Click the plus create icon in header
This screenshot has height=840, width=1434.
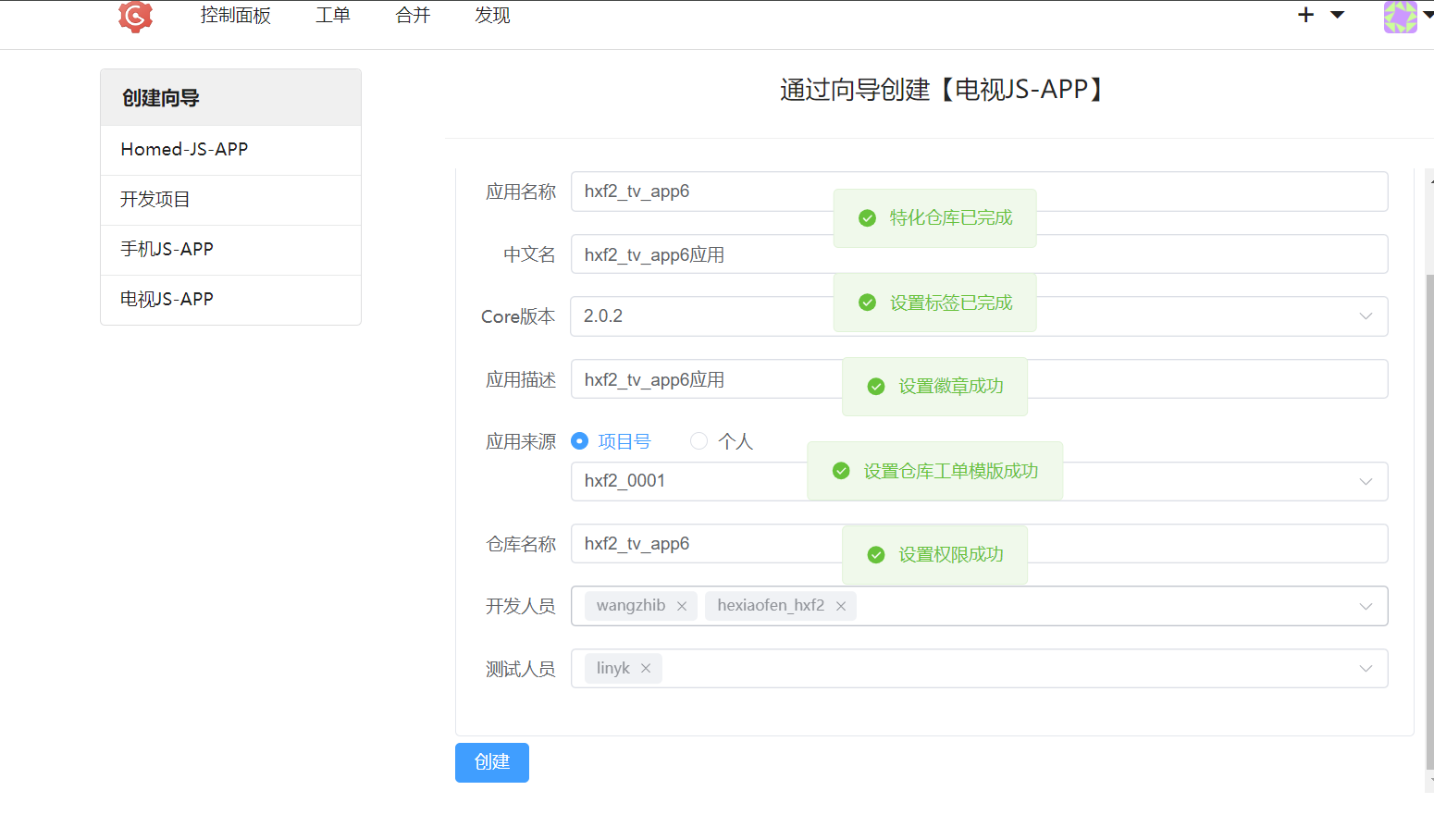coord(1305,15)
